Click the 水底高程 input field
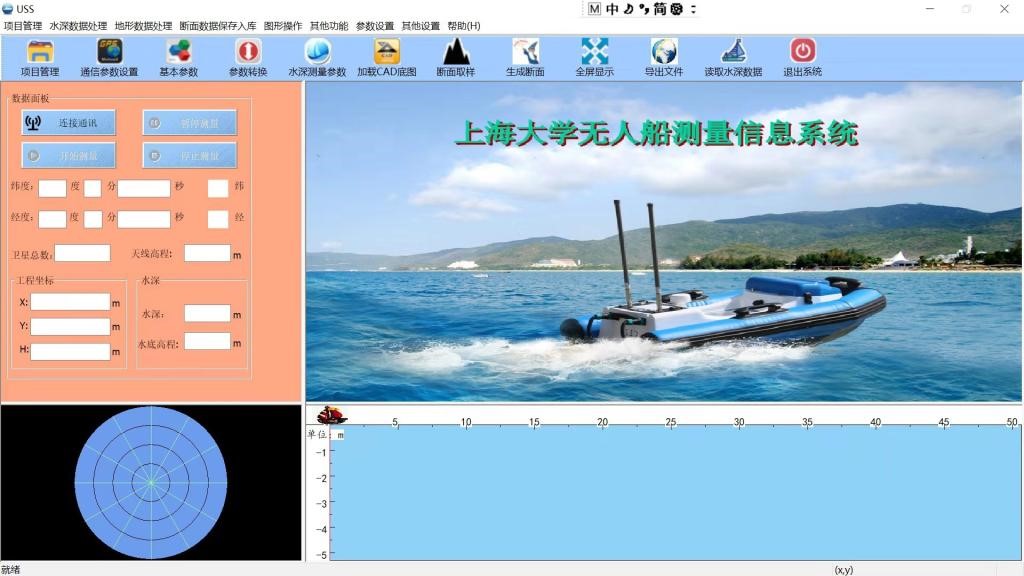 207,341
